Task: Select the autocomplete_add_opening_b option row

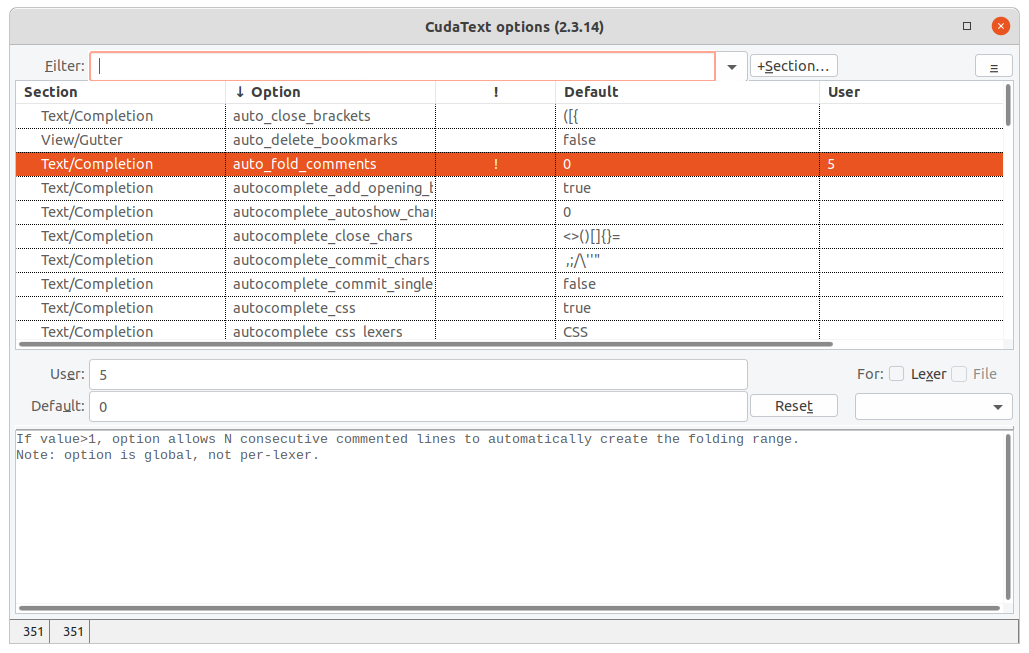Action: pos(509,188)
